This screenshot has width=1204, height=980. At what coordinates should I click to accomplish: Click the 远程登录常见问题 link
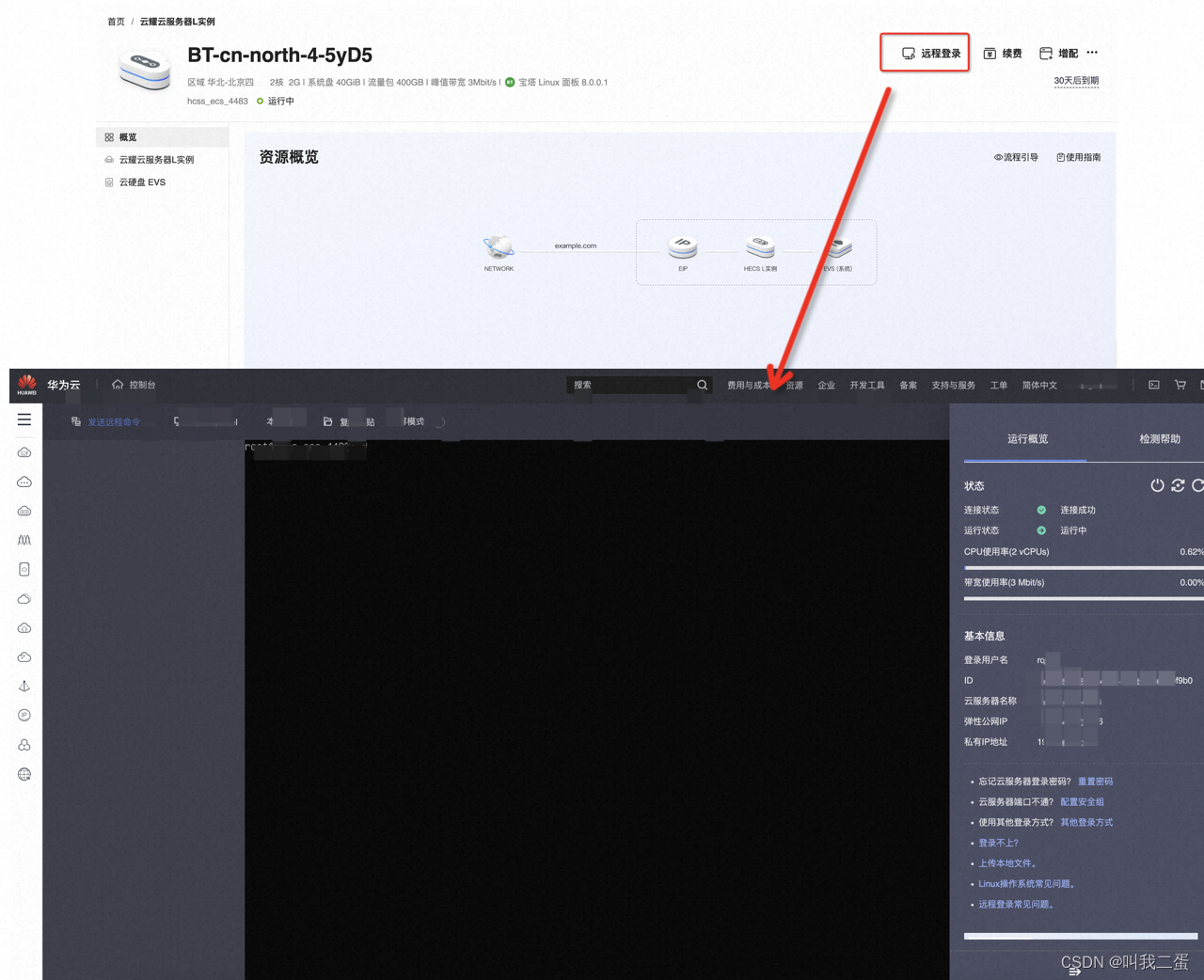coord(1016,905)
